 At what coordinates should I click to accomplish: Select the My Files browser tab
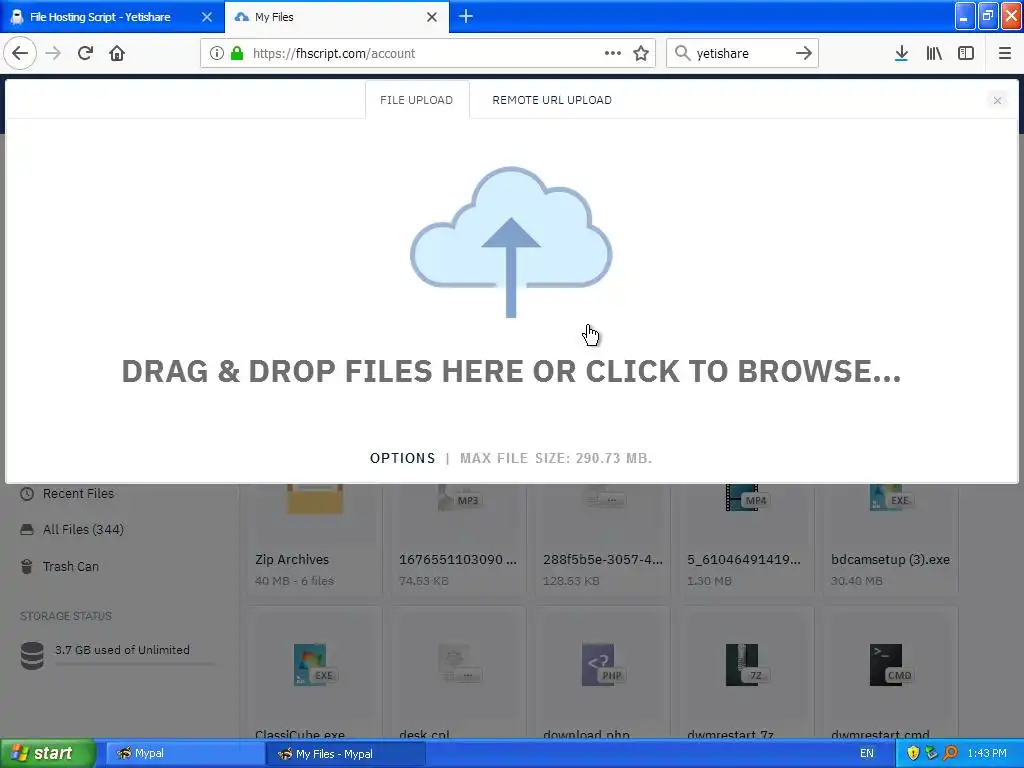337,16
